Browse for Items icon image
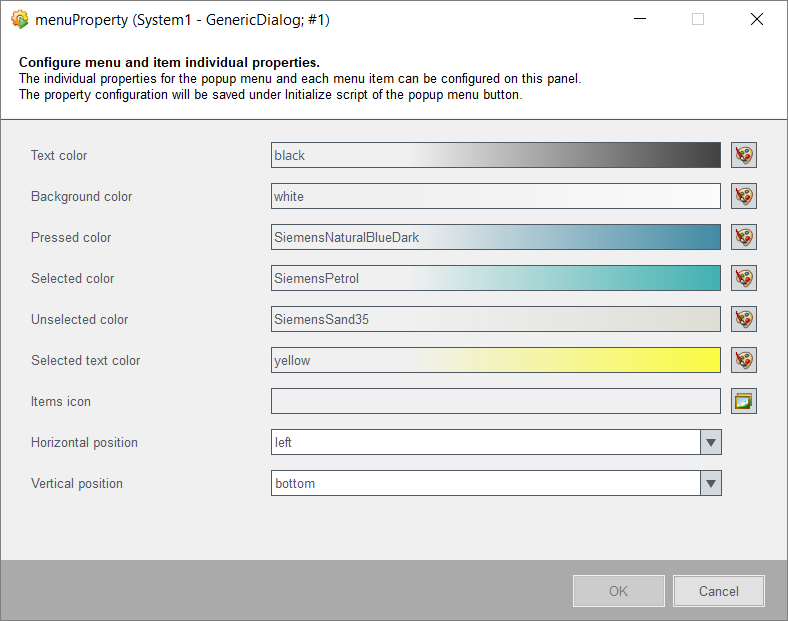Viewport: 788px width, 621px height. 743,401
